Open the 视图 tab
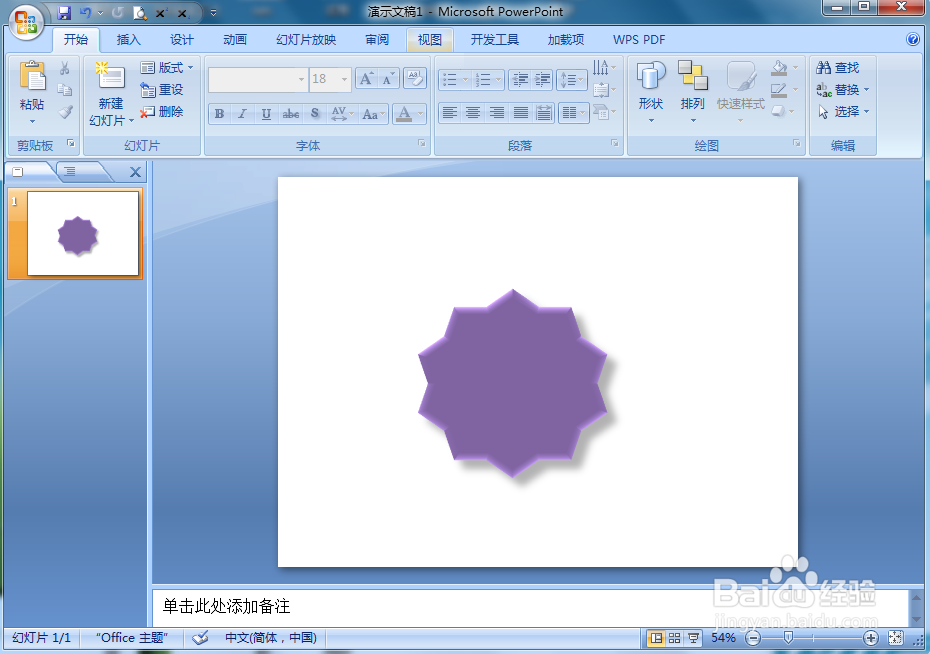 [430, 40]
